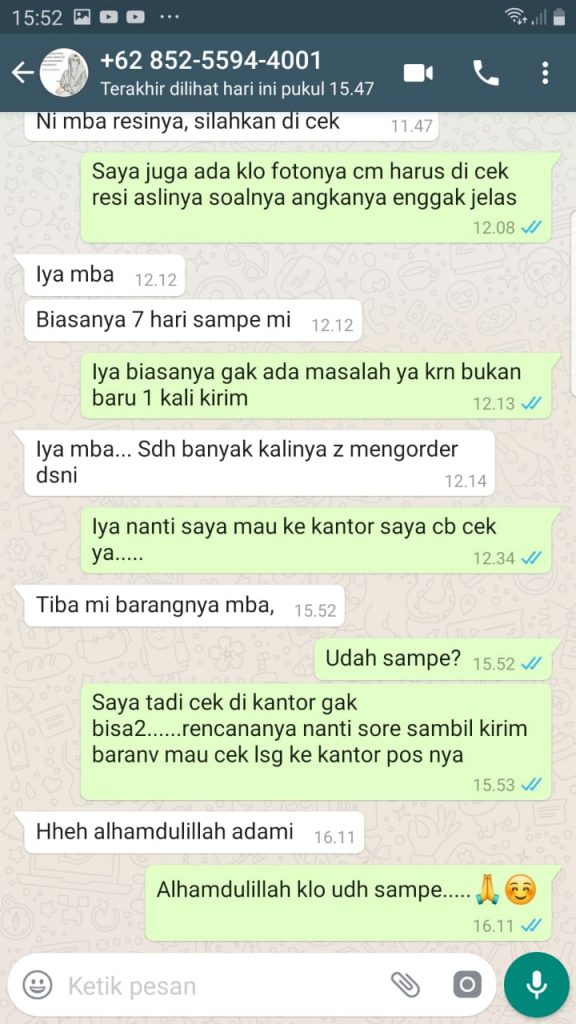Tap the microphone to record voice message
The image size is (576, 1024).
pyautogui.click(x=536, y=984)
